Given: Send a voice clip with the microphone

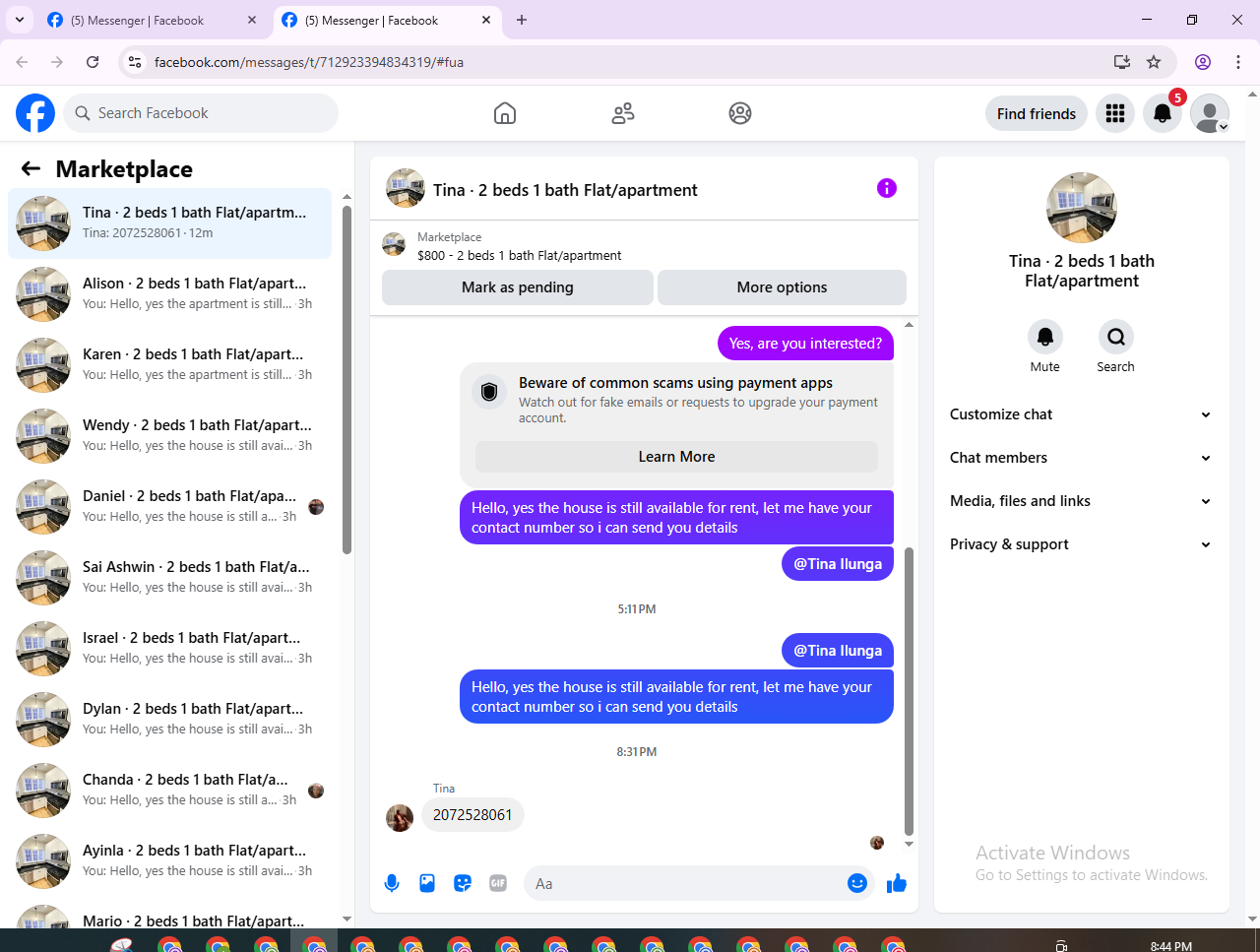Looking at the screenshot, I should [x=392, y=883].
